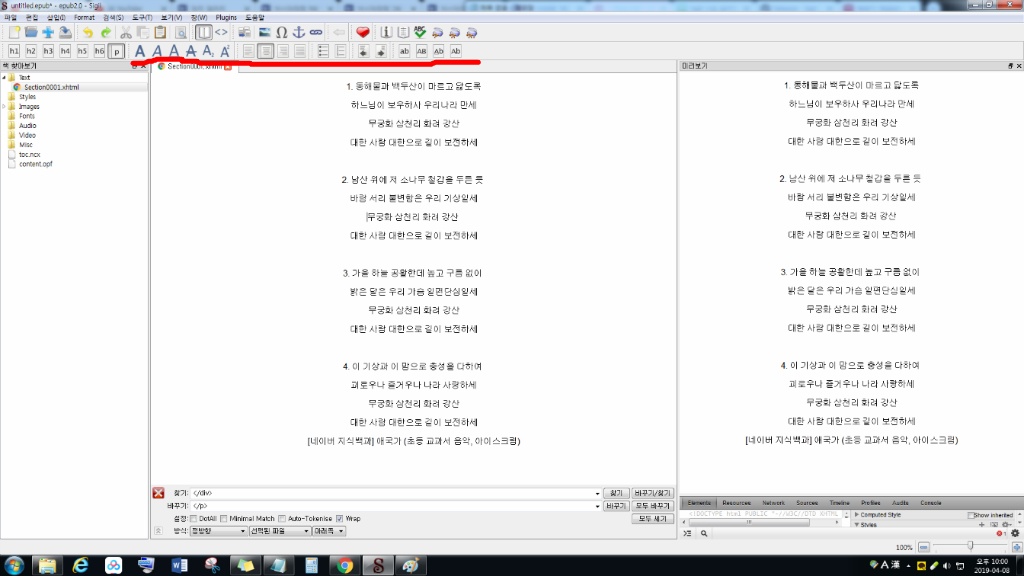Open an existing file with folder icon
Screen dimensions: 1024x576
tap(31, 32)
